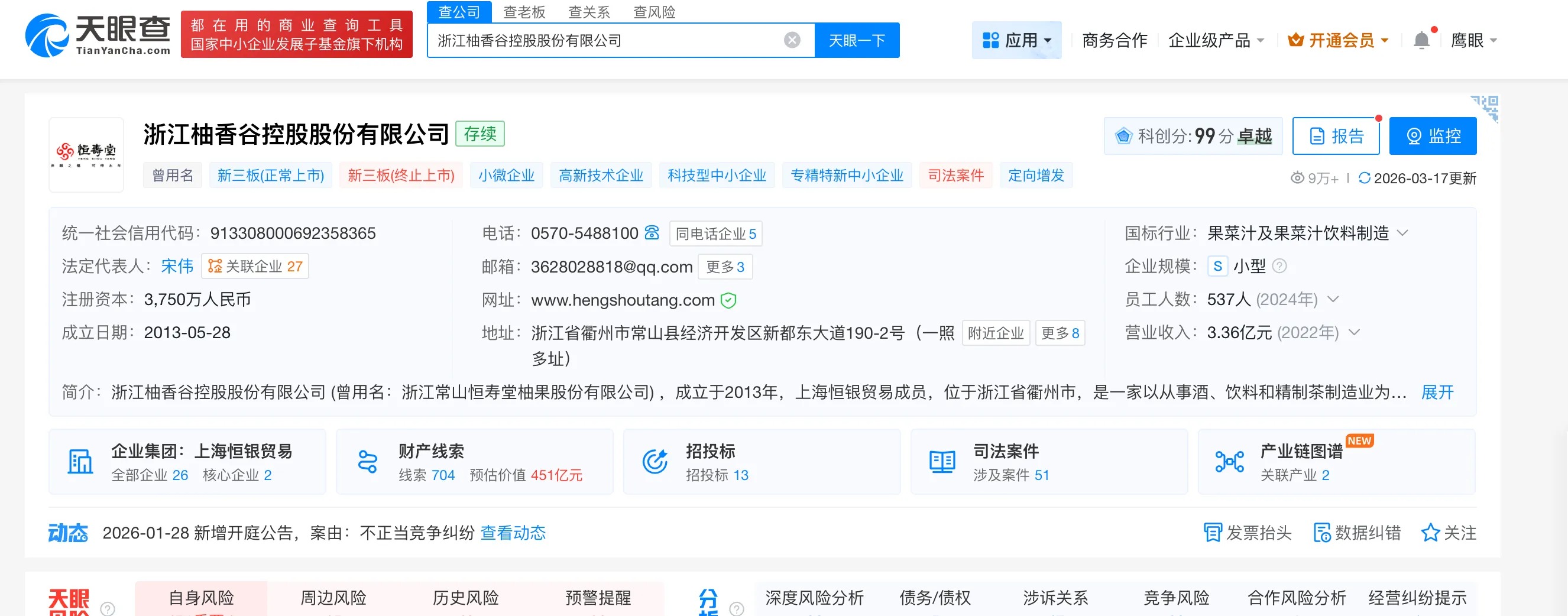This screenshot has width=1568, height=616.
Task: Expand the 员工人数 year dropdown
Action: click(1333, 300)
